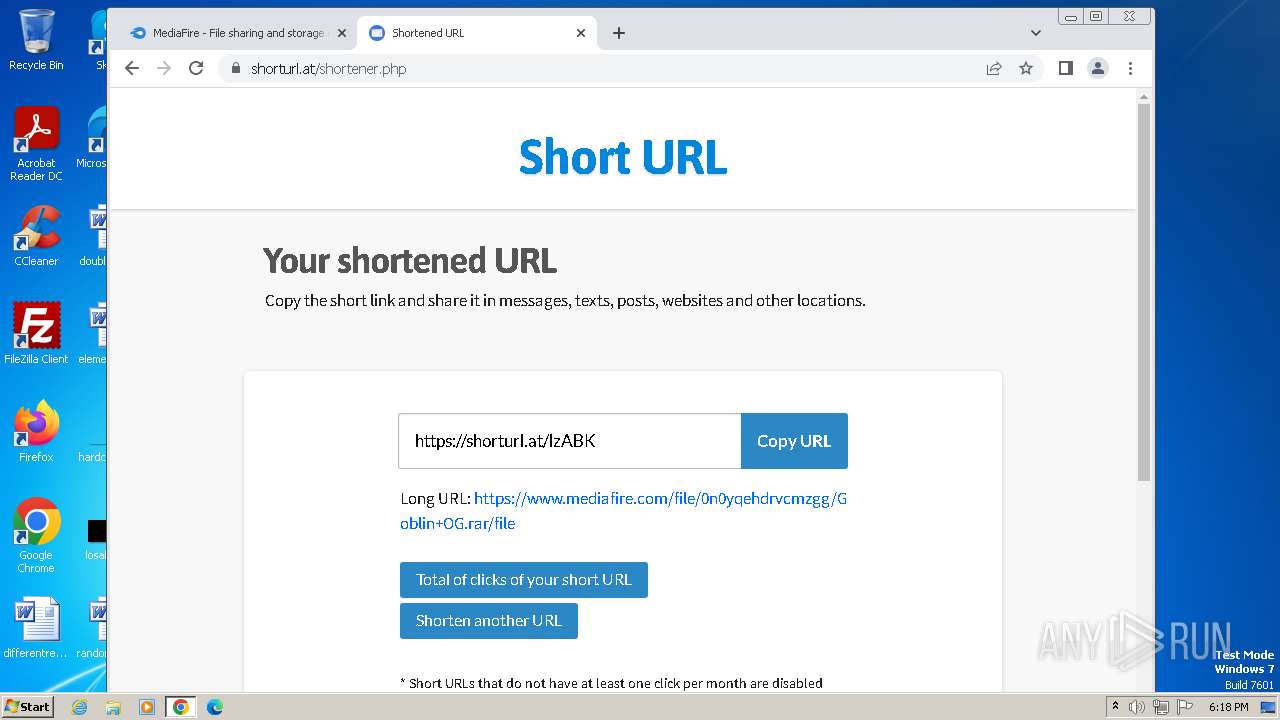The image size is (1280, 720).
Task: Focus the shortened URL text field
Action: tap(569, 441)
